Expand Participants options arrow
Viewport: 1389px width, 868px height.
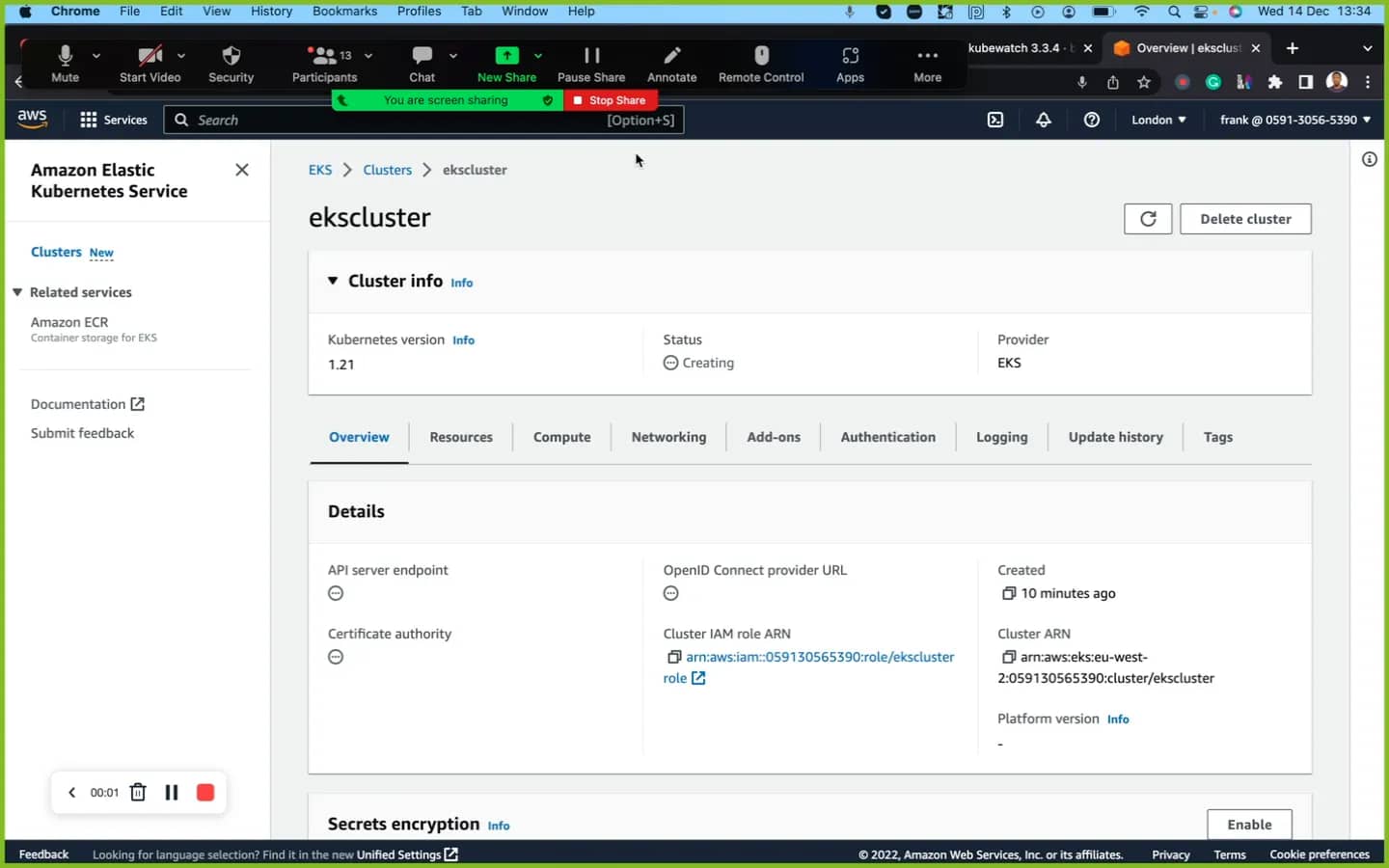tap(368, 56)
